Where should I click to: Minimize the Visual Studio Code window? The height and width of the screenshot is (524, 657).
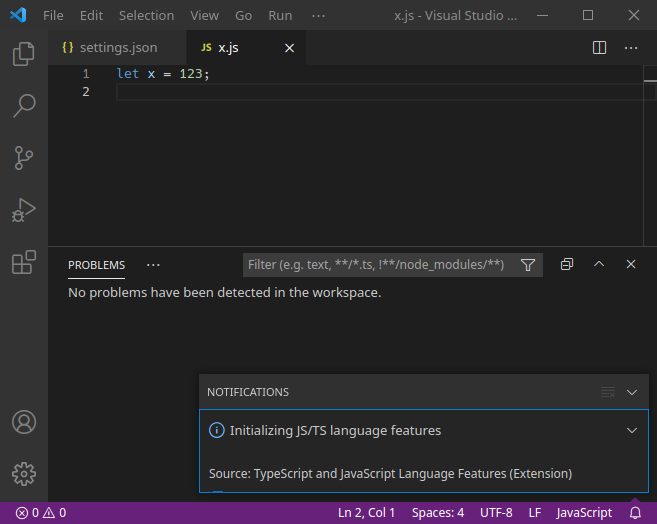(542, 15)
